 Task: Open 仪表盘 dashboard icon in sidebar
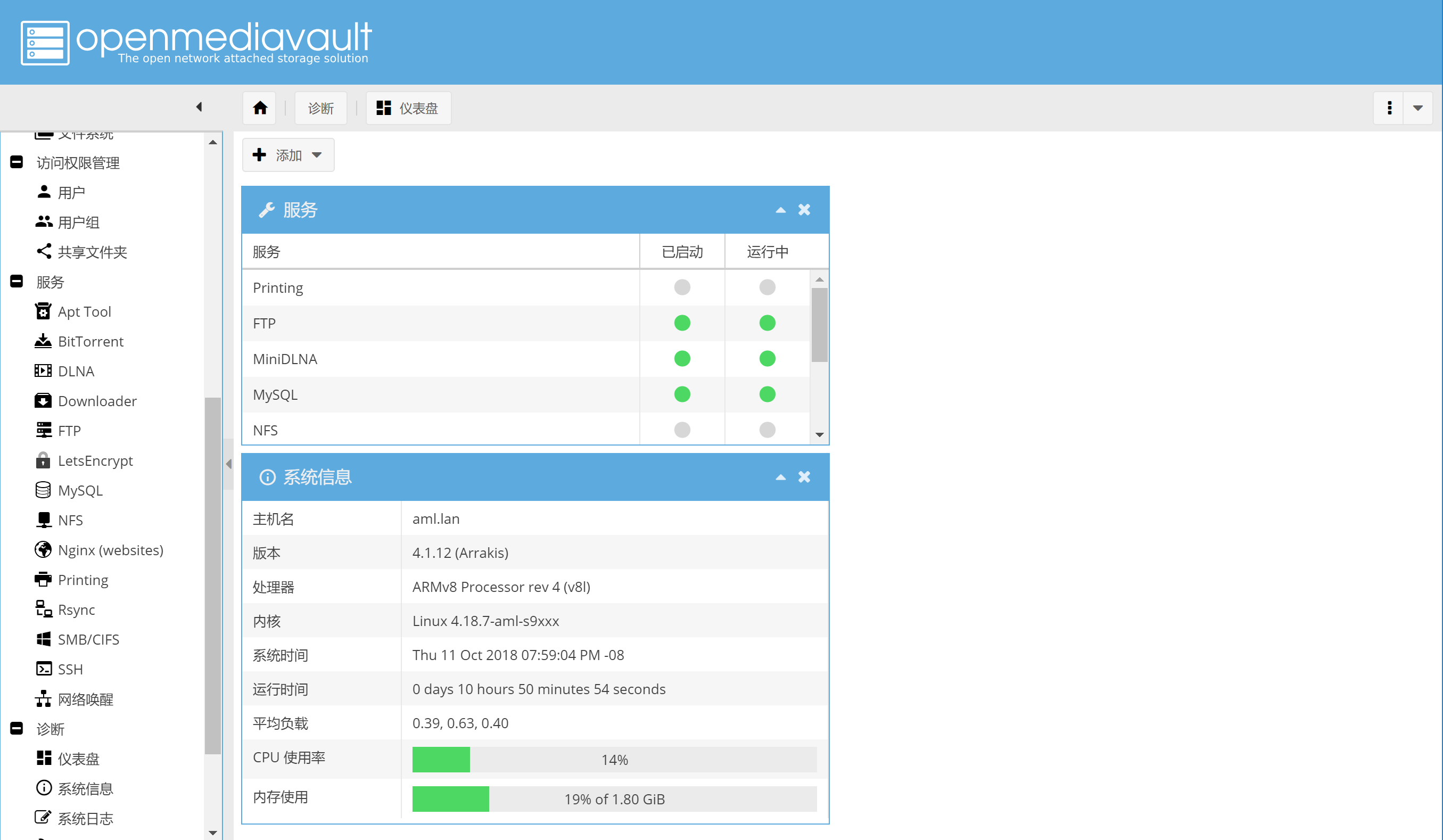pos(44,758)
